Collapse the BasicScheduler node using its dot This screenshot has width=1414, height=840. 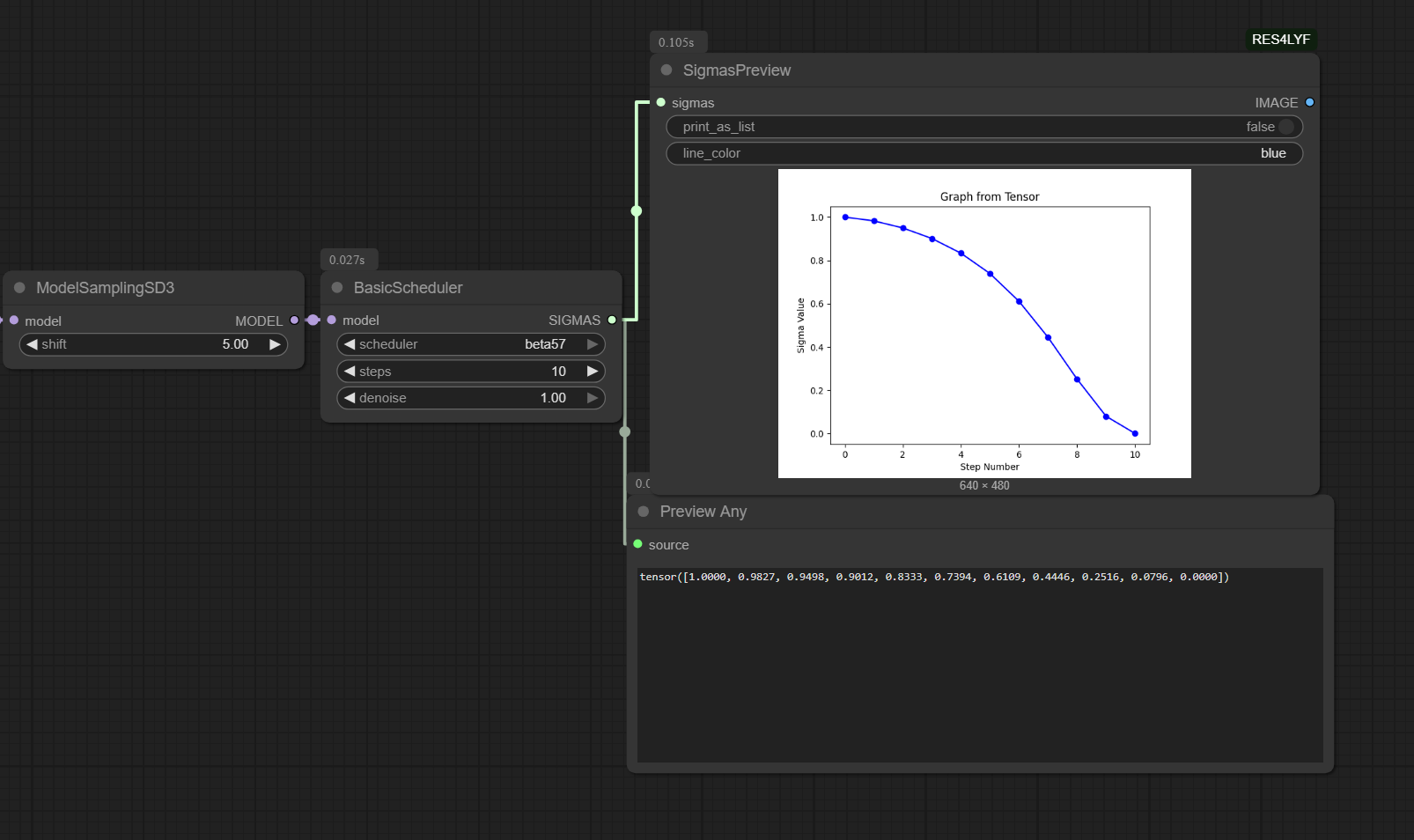(x=337, y=288)
